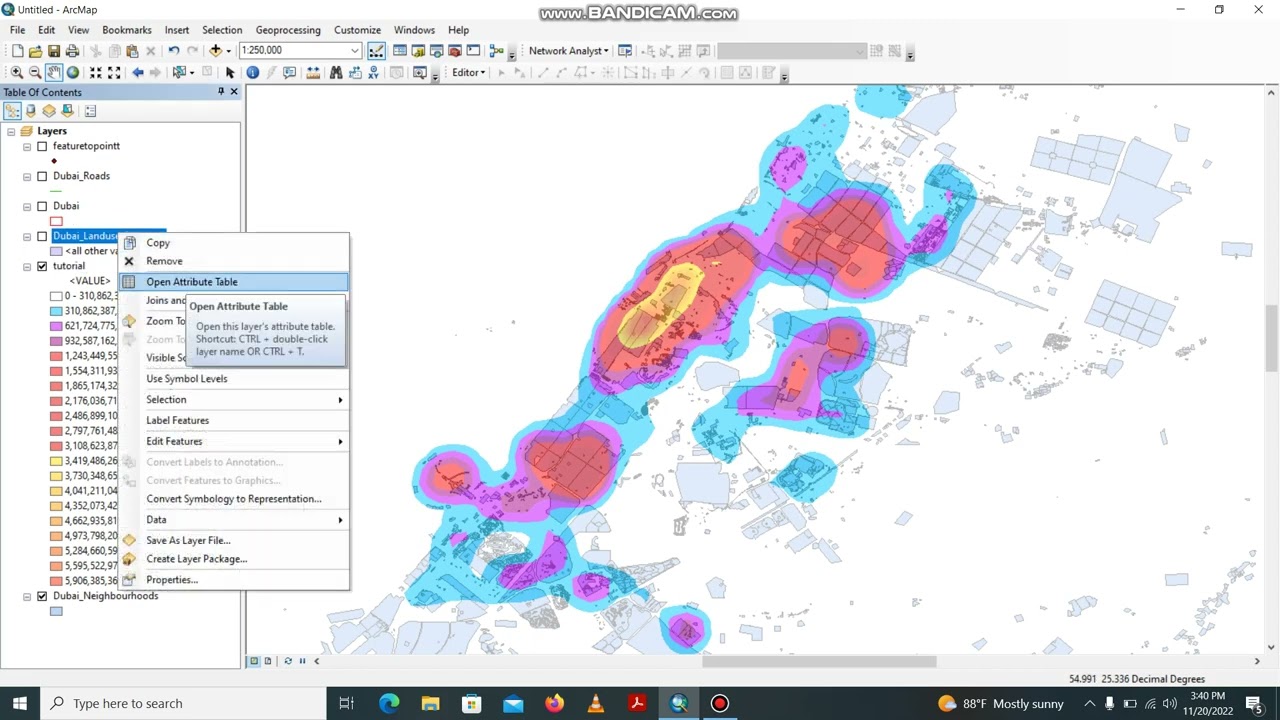This screenshot has height=720, width=1280.
Task: Click the map's horizontal scrollbar thumb
Action: (819, 661)
